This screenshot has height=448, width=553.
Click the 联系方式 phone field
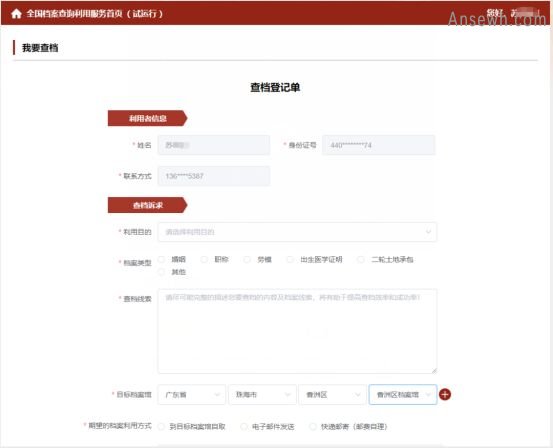pos(214,176)
